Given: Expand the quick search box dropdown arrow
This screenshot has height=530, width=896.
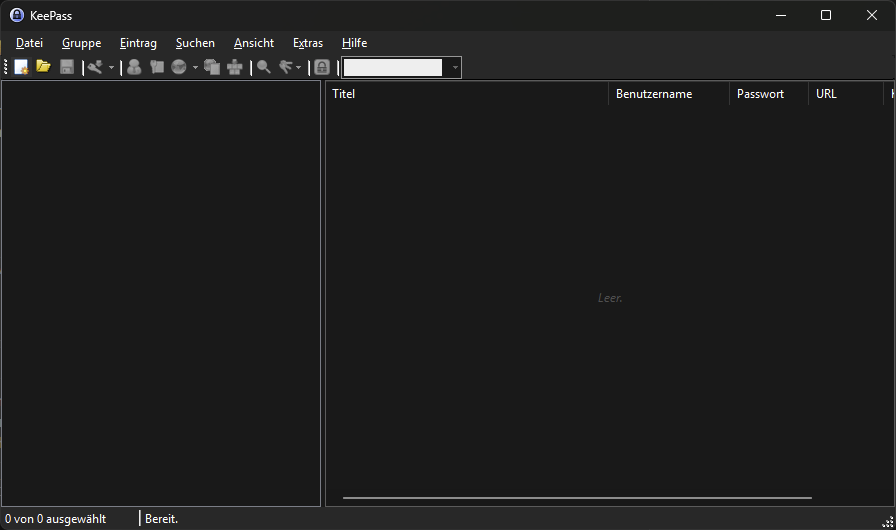Looking at the screenshot, I should click(x=455, y=67).
